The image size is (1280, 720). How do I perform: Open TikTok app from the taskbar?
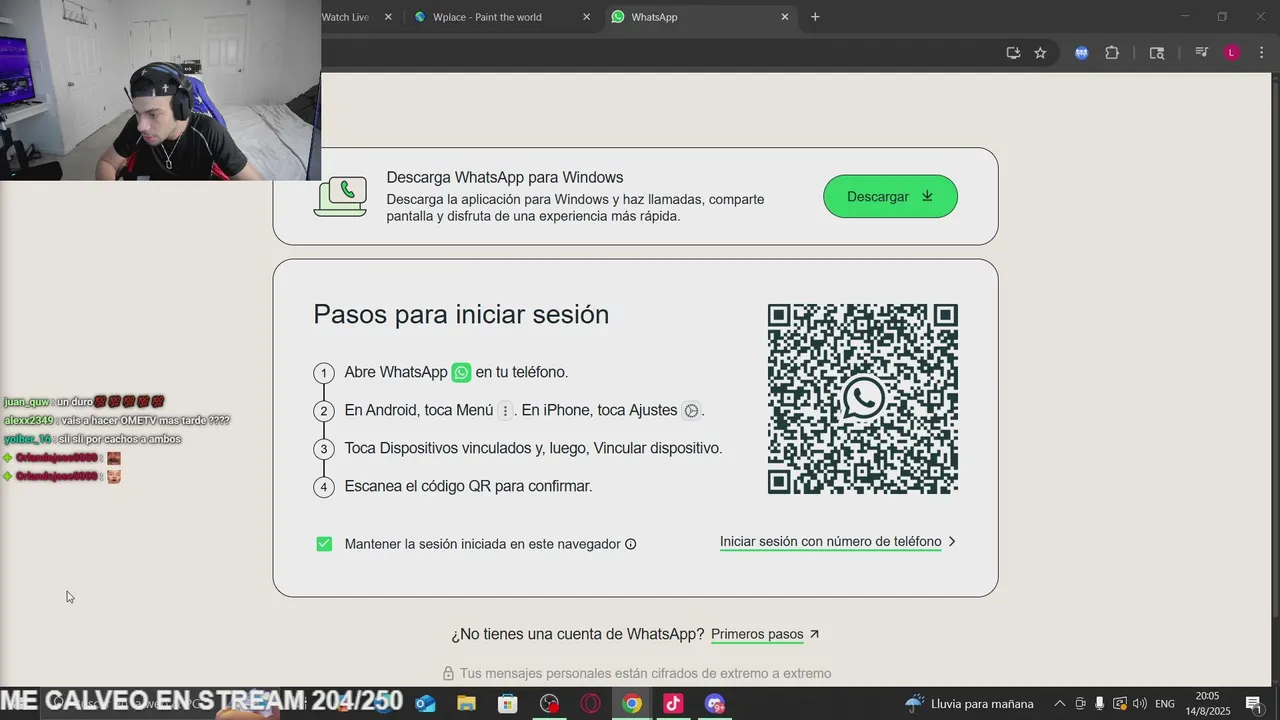click(673, 703)
